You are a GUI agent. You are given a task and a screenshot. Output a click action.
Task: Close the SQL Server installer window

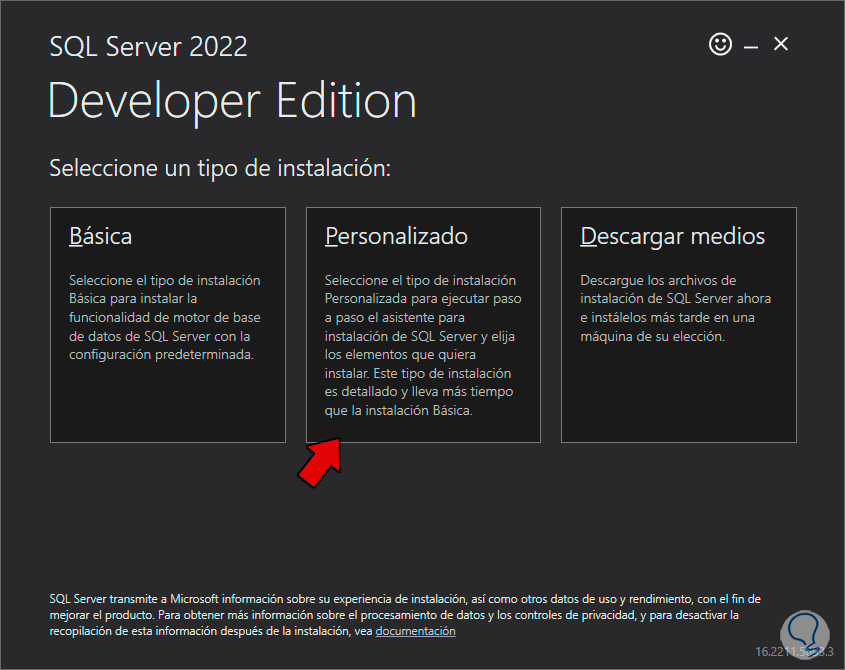coord(781,44)
